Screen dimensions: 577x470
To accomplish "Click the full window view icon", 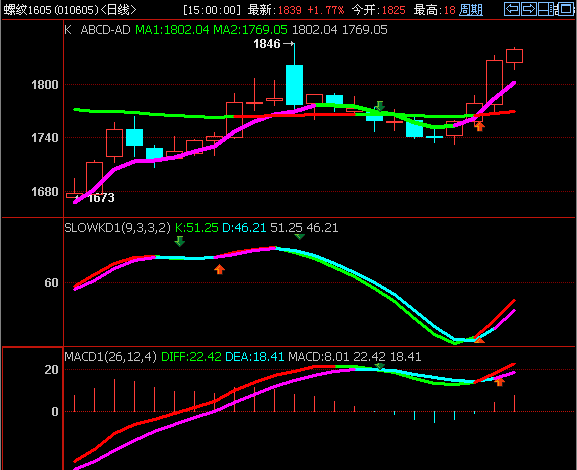I will click(x=566, y=9).
